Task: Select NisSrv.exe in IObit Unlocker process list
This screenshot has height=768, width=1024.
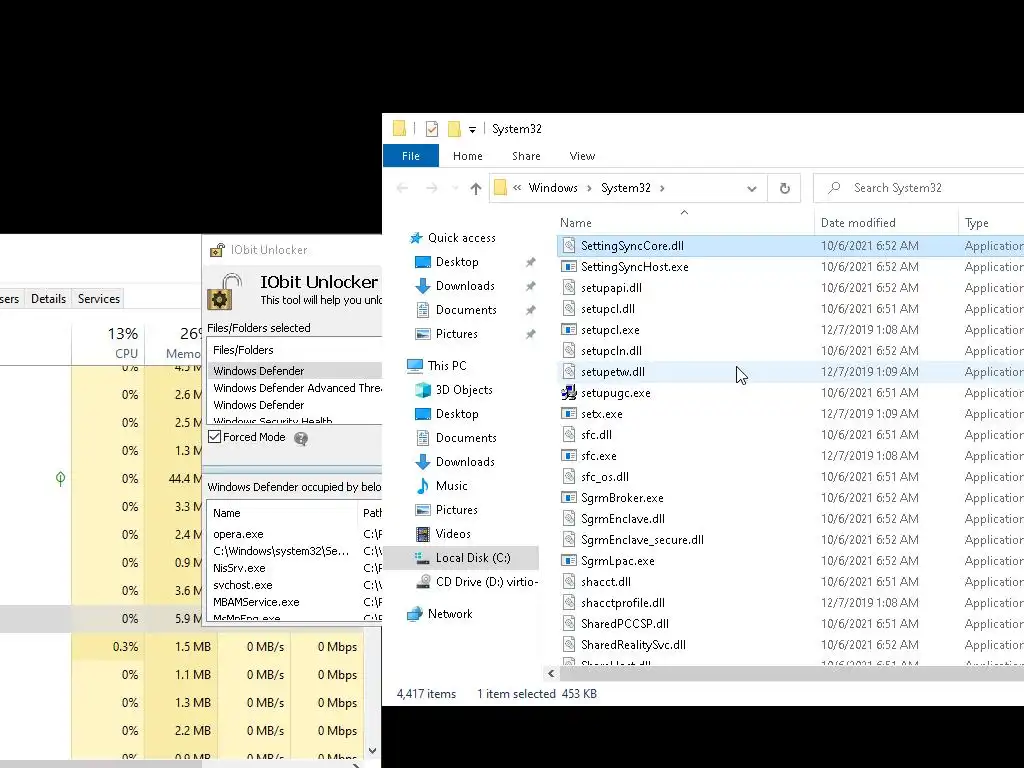Action: click(239, 568)
